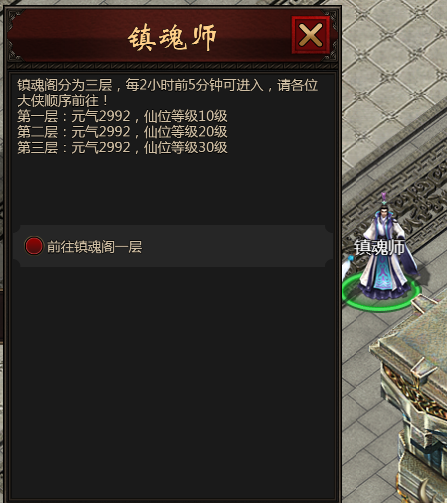Click the ornate top-left corner of dialog
The image size is (447, 503).
[15, 18]
